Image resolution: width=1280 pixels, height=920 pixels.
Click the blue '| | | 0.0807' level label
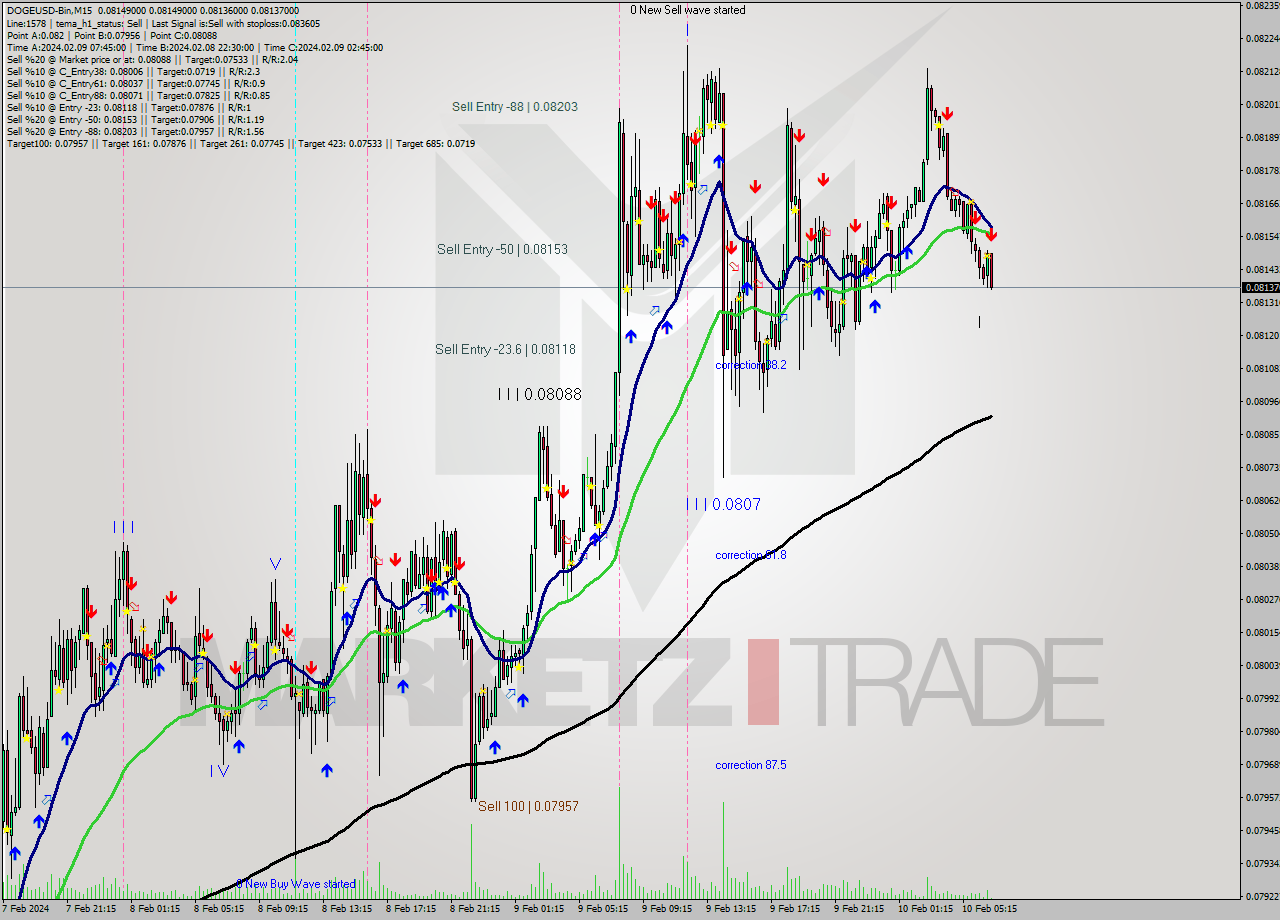pos(724,504)
